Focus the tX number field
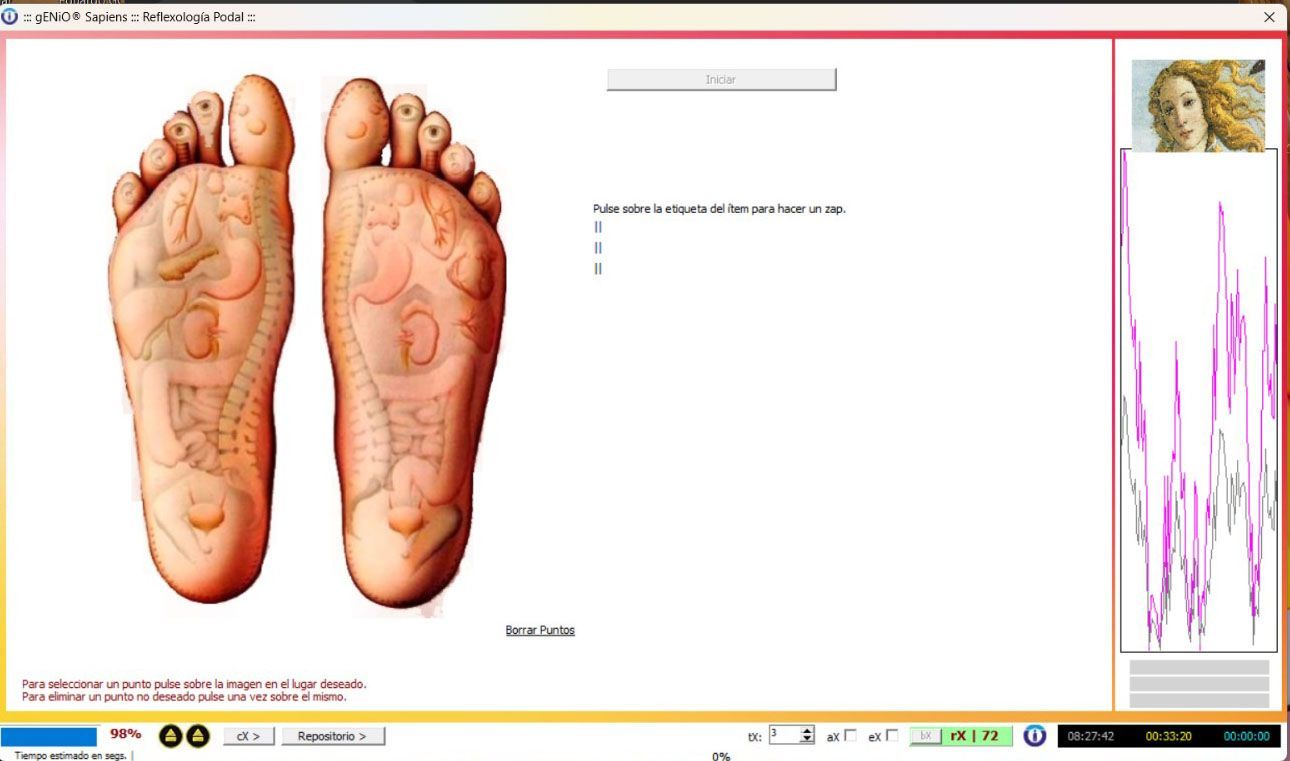The width and height of the screenshot is (1290, 761). pos(784,735)
